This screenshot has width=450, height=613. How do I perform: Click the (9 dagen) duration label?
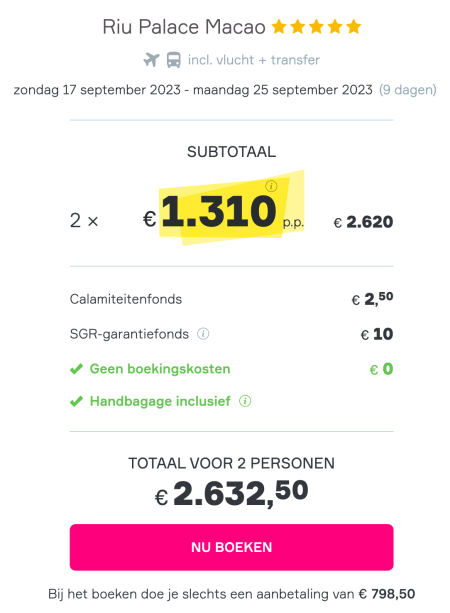click(x=407, y=90)
